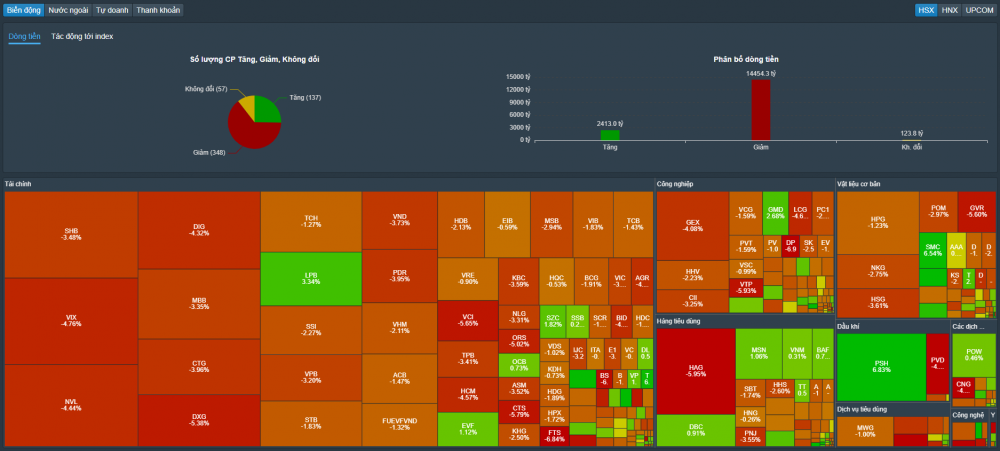1000x451 pixels.
Task: Click the MSB treemap tile
Action: point(552,224)
